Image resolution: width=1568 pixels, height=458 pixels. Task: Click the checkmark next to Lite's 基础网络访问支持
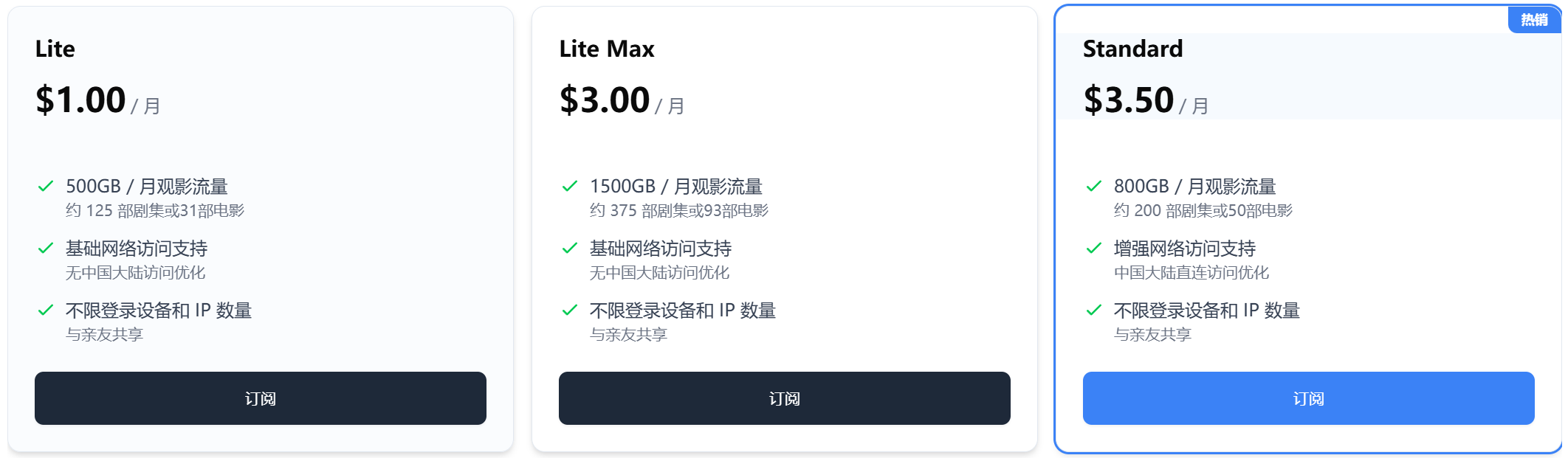pyautogui.click(x=46, y=248)
